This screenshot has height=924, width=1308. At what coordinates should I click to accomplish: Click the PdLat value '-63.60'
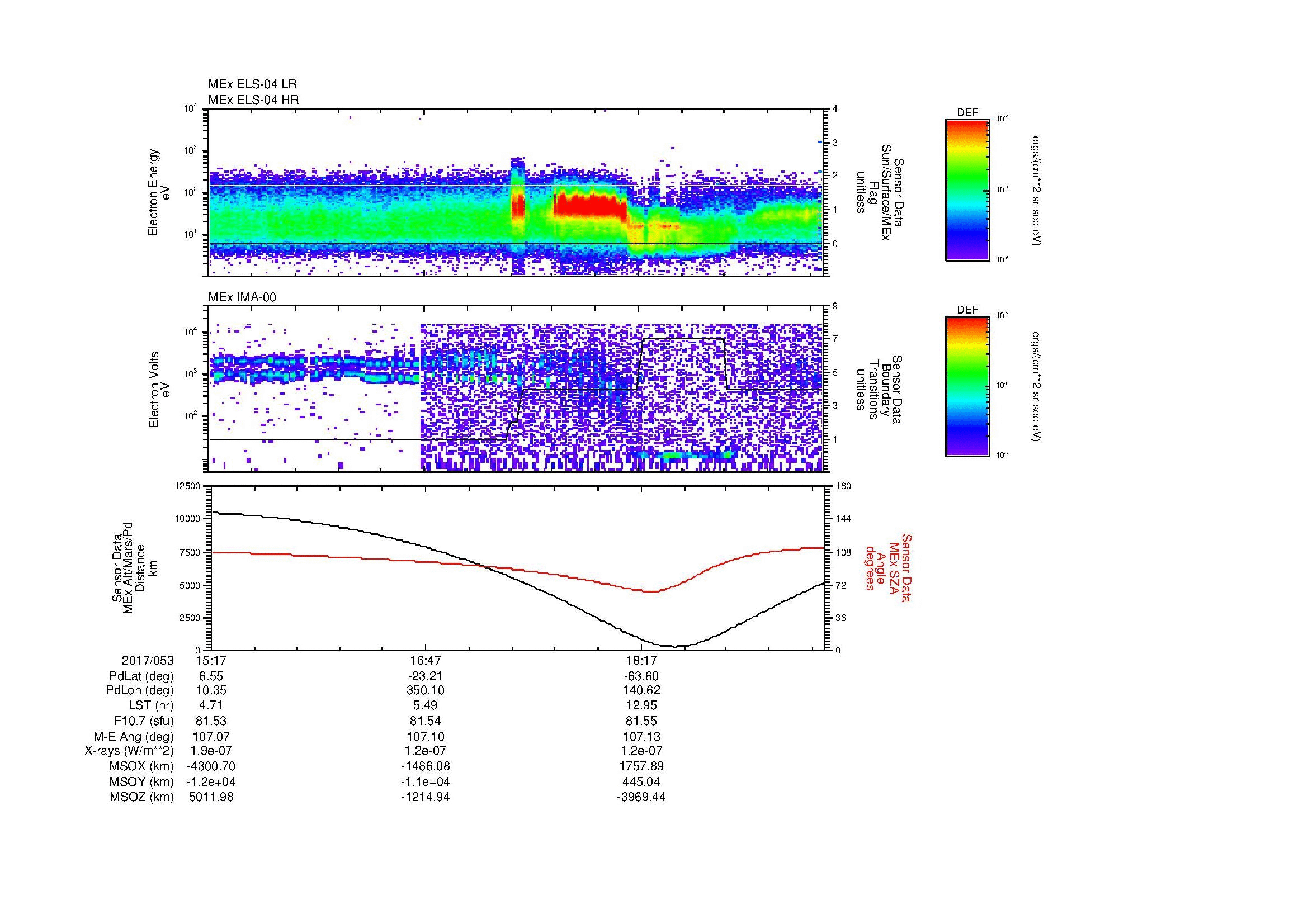[x=641, y=676]
